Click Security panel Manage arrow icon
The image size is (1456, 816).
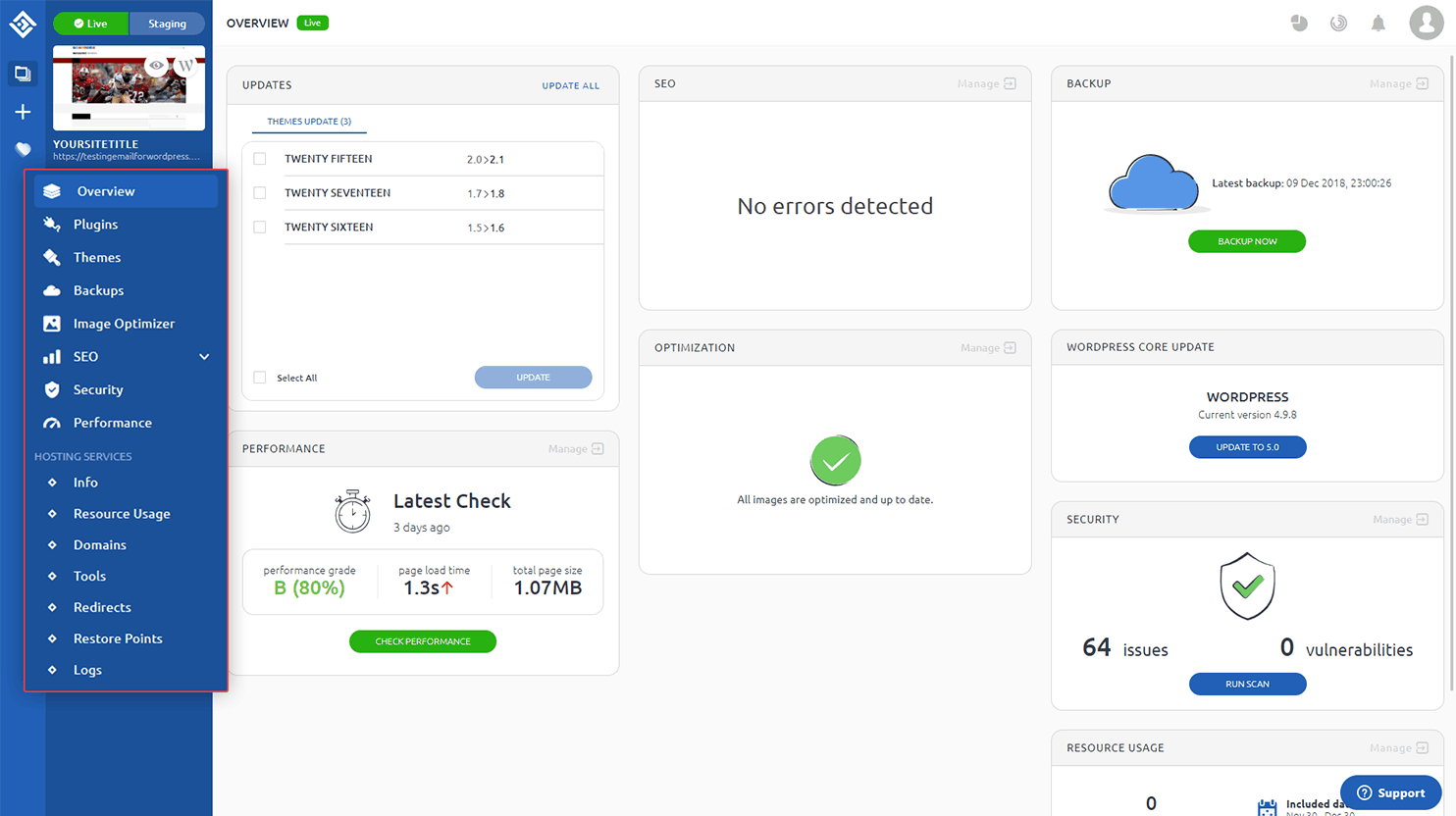[1422, 519]
